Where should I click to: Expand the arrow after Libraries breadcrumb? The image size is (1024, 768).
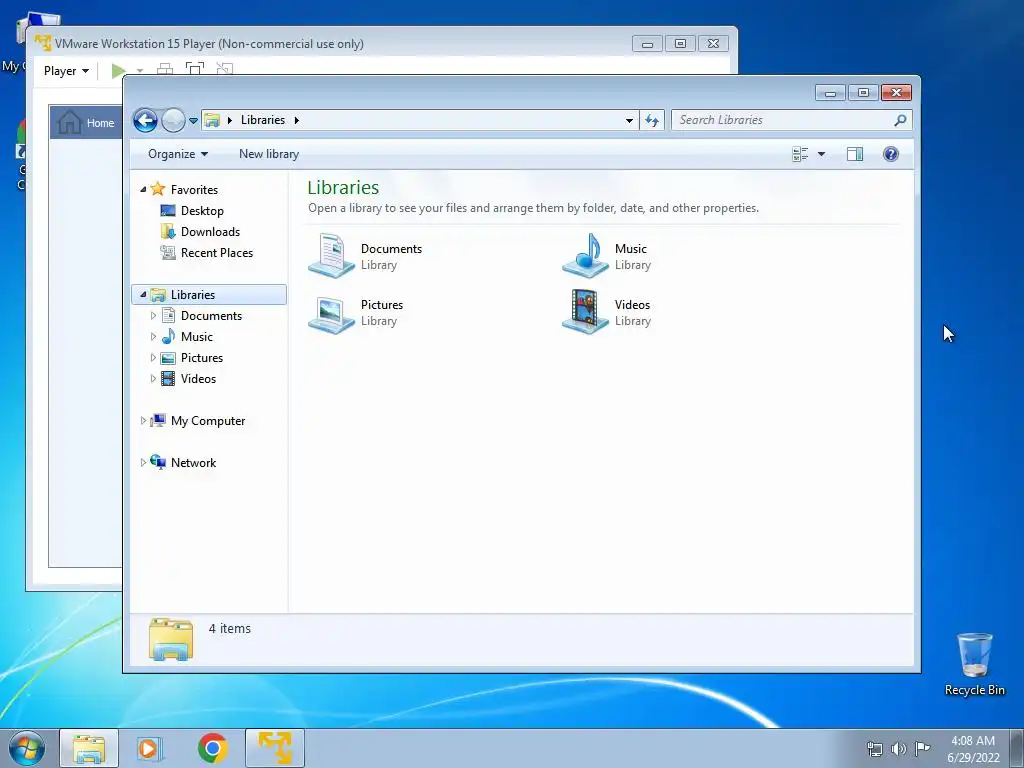(296, 120)
